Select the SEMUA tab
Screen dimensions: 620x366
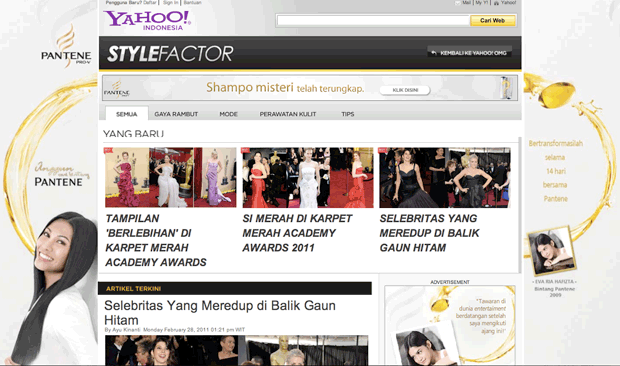tap(127, 114)
